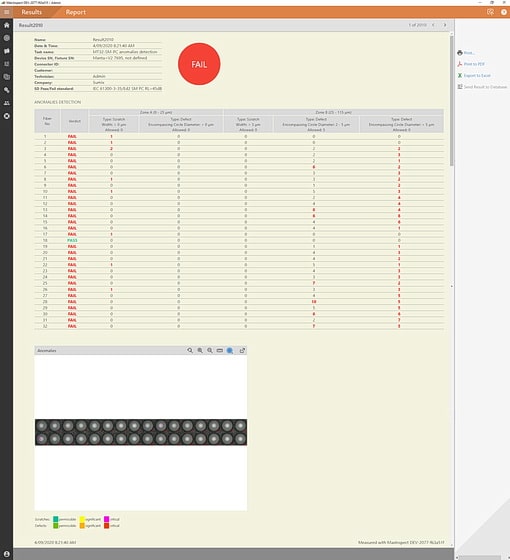Go to the previous result arrow
The height and width of the screenshot is (560, 510).
433,25
